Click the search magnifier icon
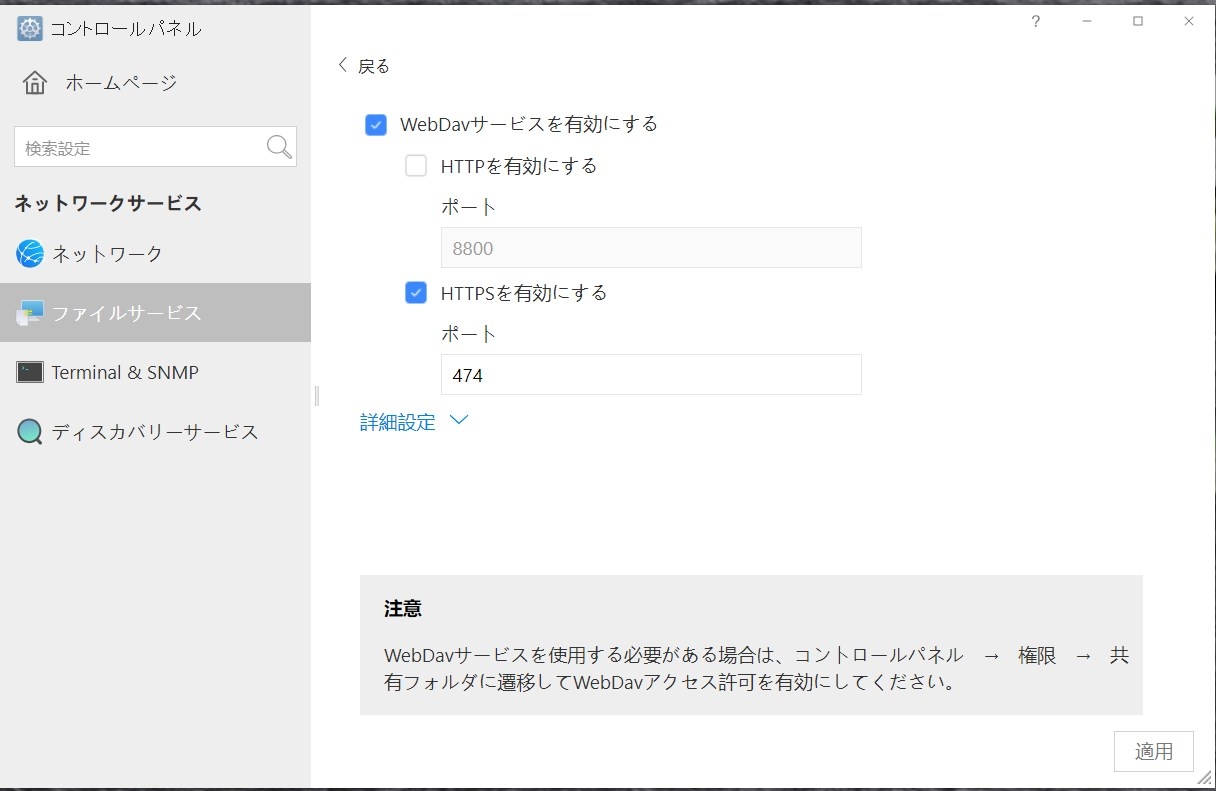1216x791 pixels. (x=280, y=147)
